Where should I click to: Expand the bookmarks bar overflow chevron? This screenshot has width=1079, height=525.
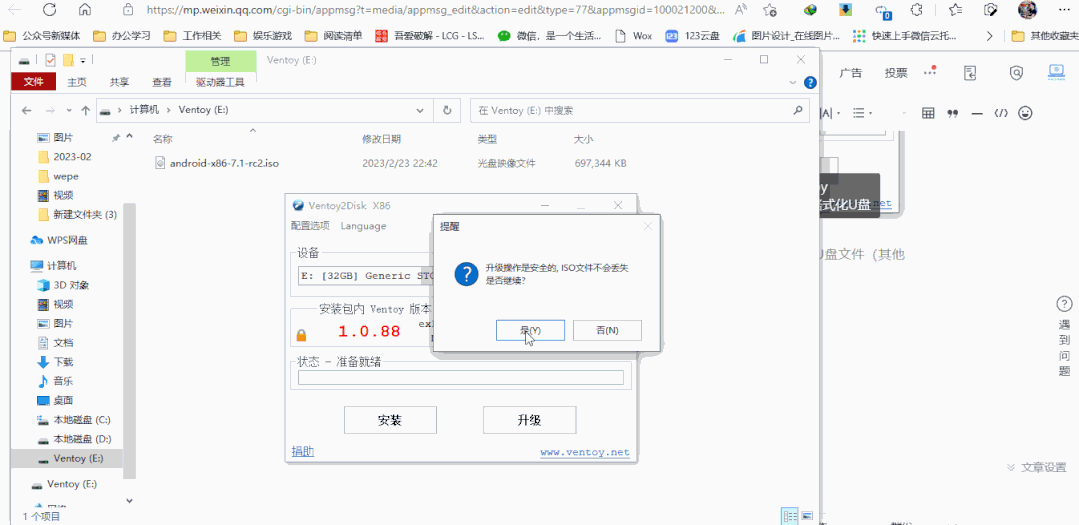point(990,36)
